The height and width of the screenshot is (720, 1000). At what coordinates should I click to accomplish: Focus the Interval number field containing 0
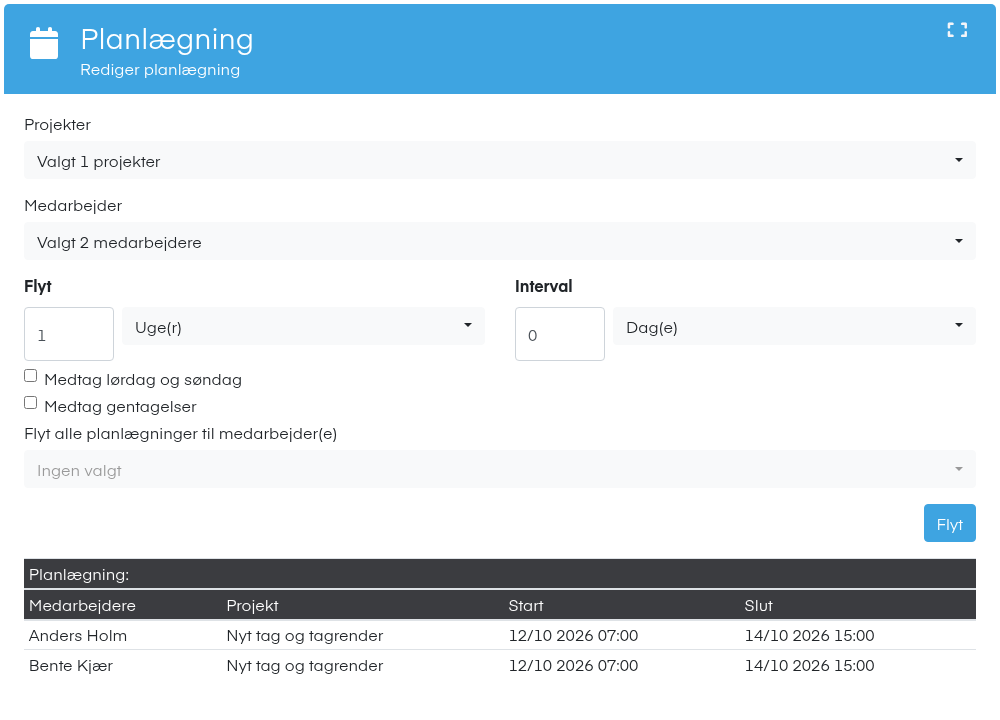(560, 334)
